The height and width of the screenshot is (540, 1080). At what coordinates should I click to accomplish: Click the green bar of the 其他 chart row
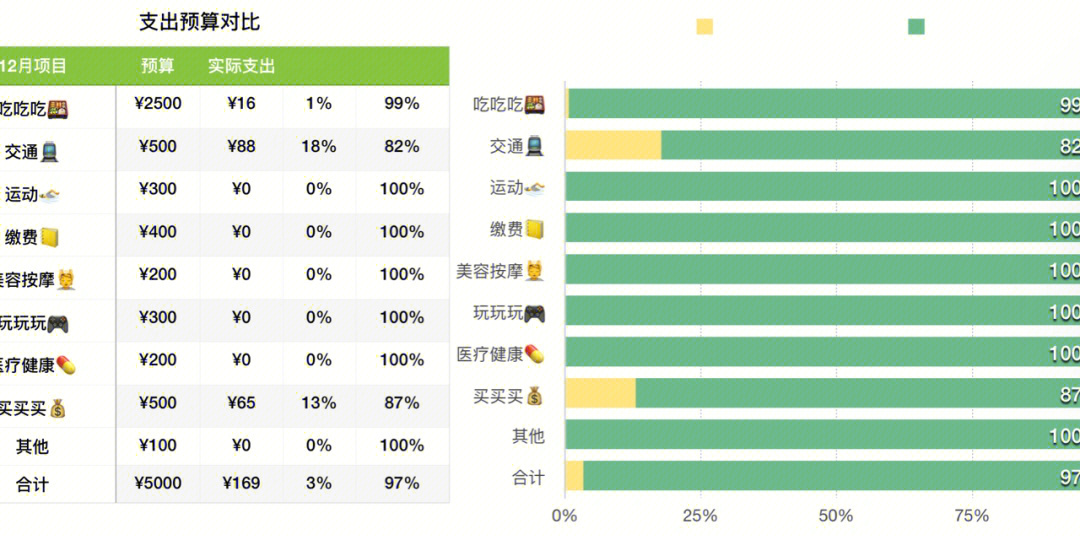(x=822, y=434)
